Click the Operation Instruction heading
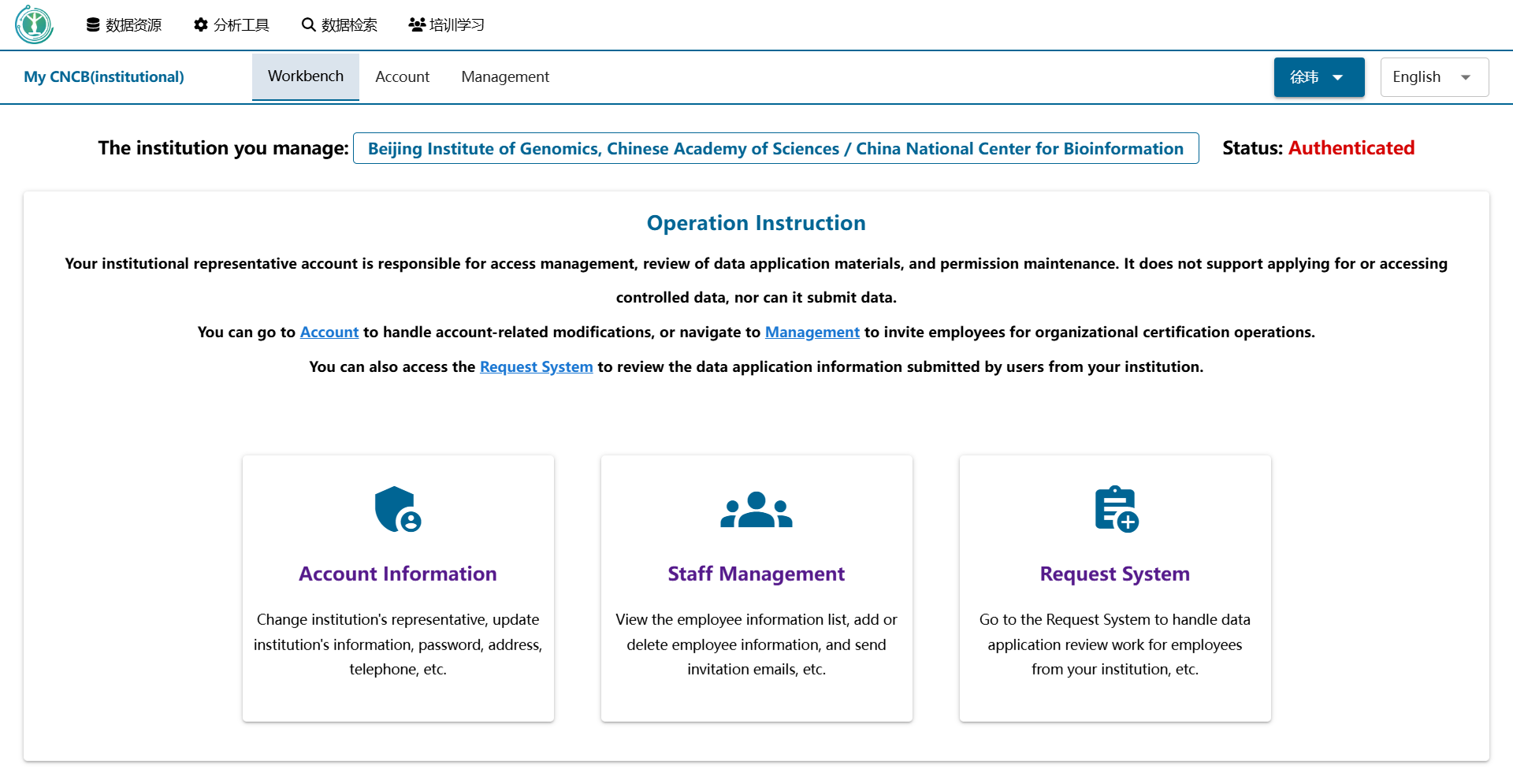 coord(756,223)
